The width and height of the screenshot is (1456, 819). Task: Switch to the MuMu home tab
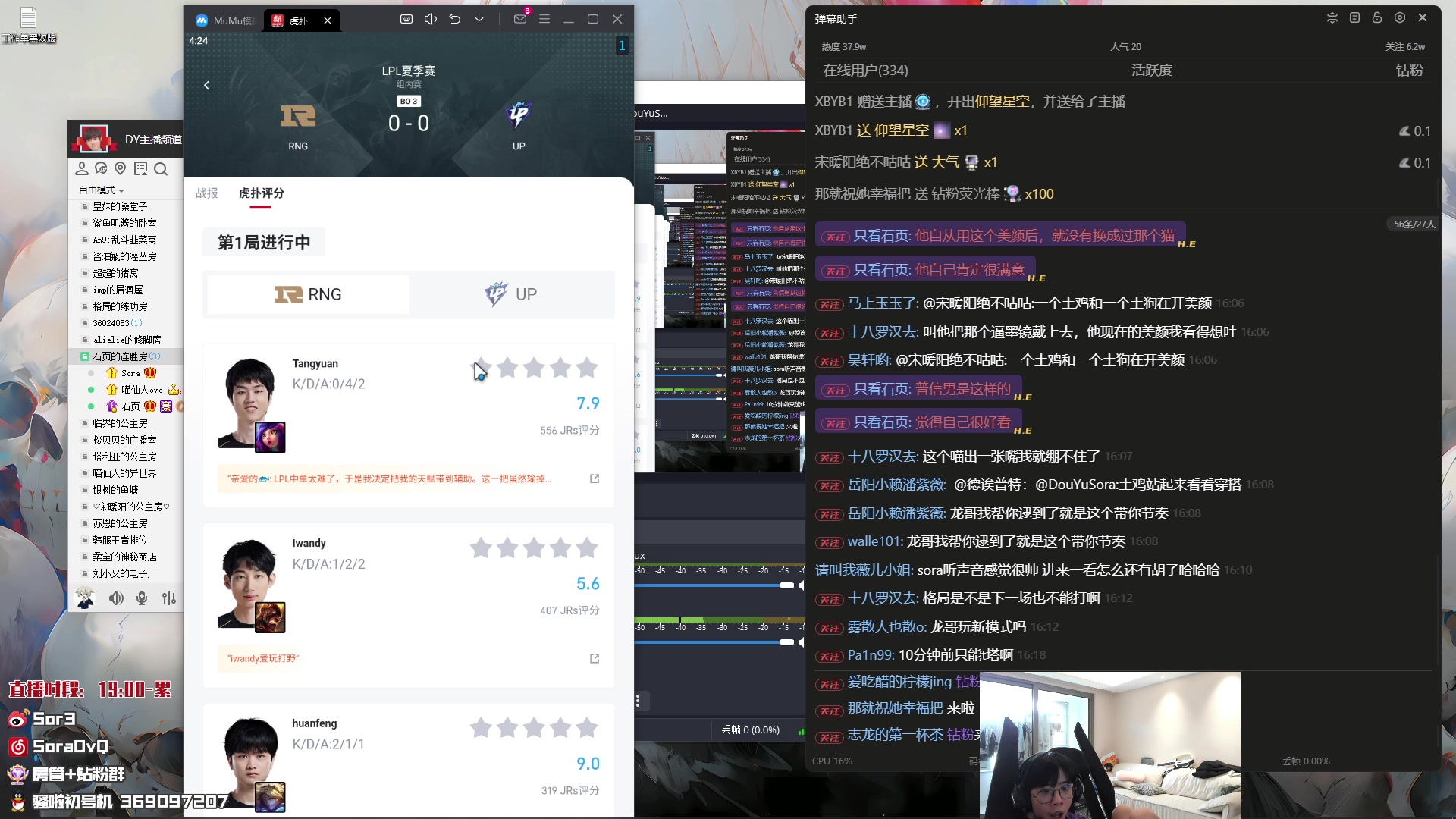click(x=224, y=20)
